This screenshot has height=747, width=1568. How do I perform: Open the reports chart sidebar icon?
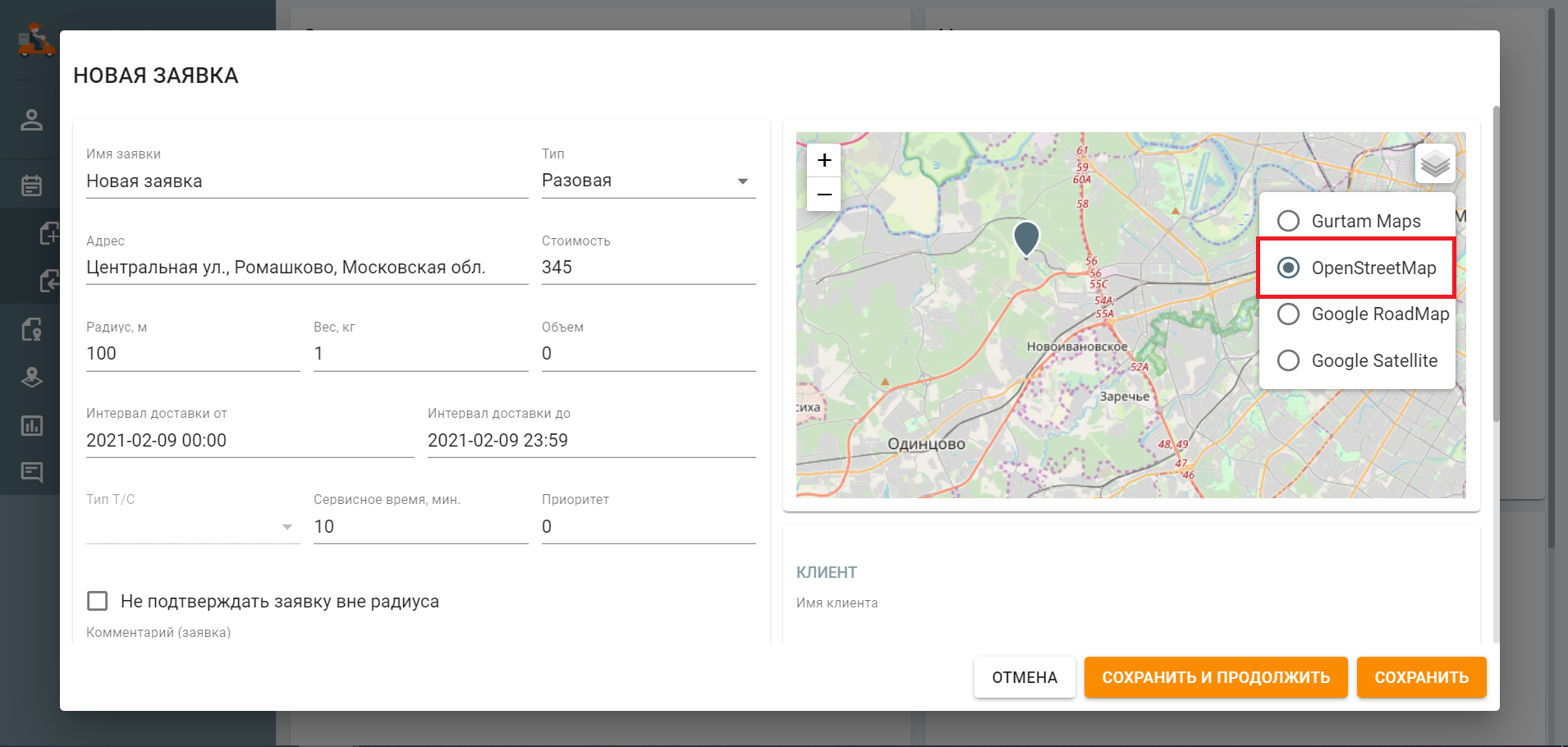click(x=31, y=425)
